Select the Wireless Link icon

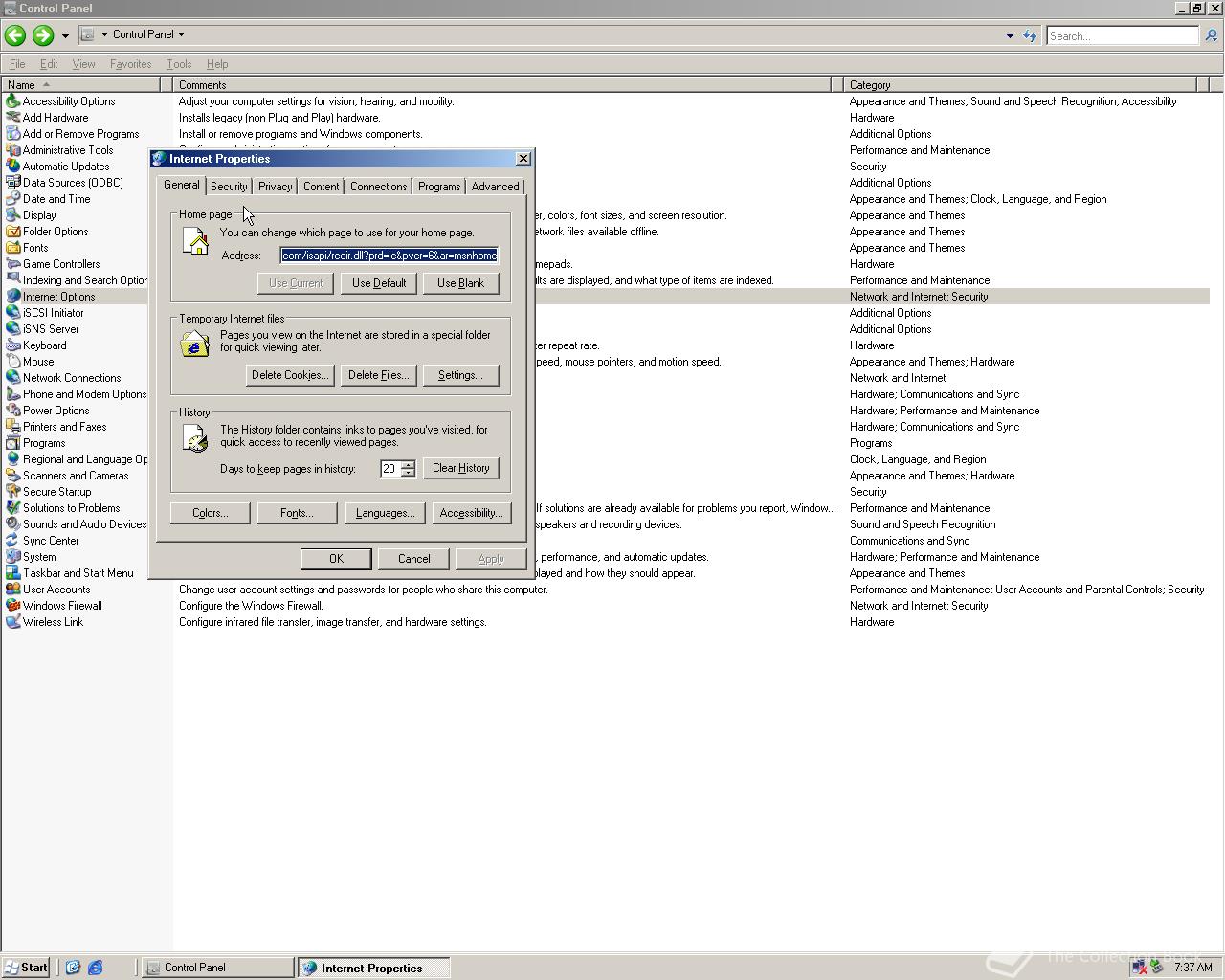tap(12, 622)
